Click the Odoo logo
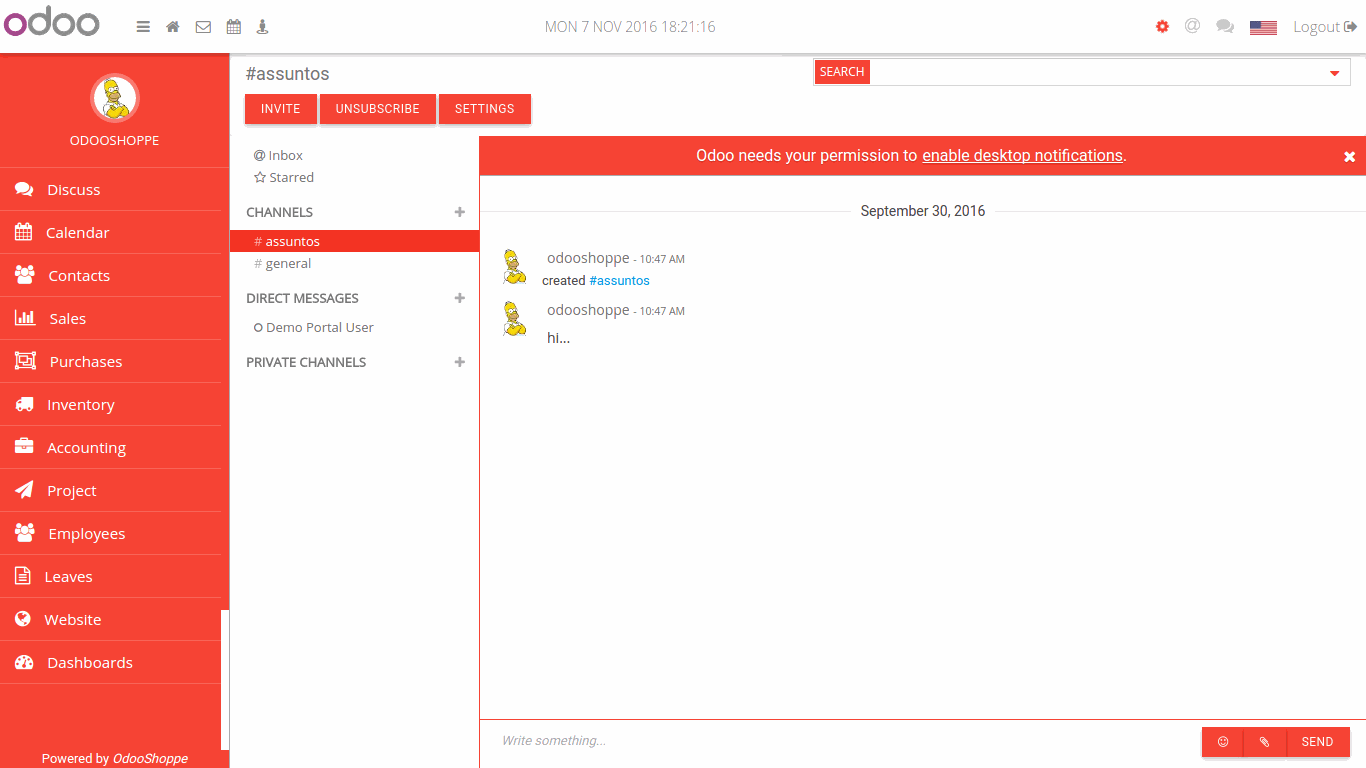The image size is (1366, 768). tap(51, 23)
